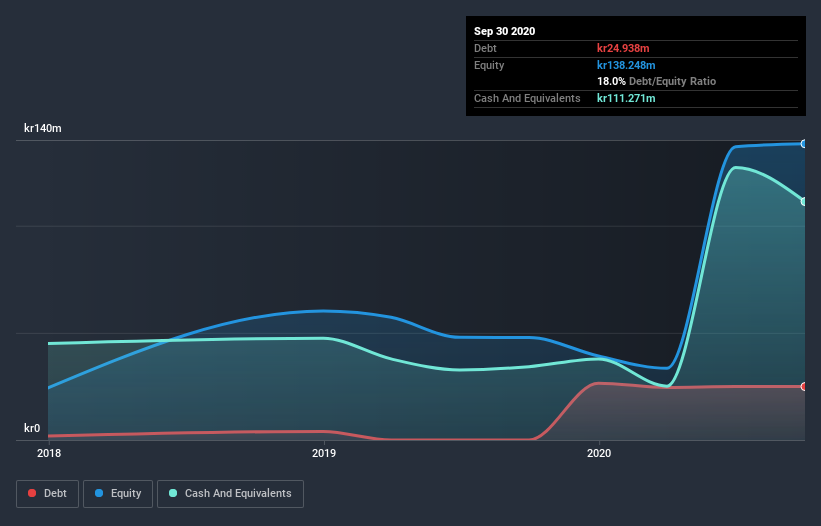Click the Sep 30 2020 tooltip date

[504, 31]
